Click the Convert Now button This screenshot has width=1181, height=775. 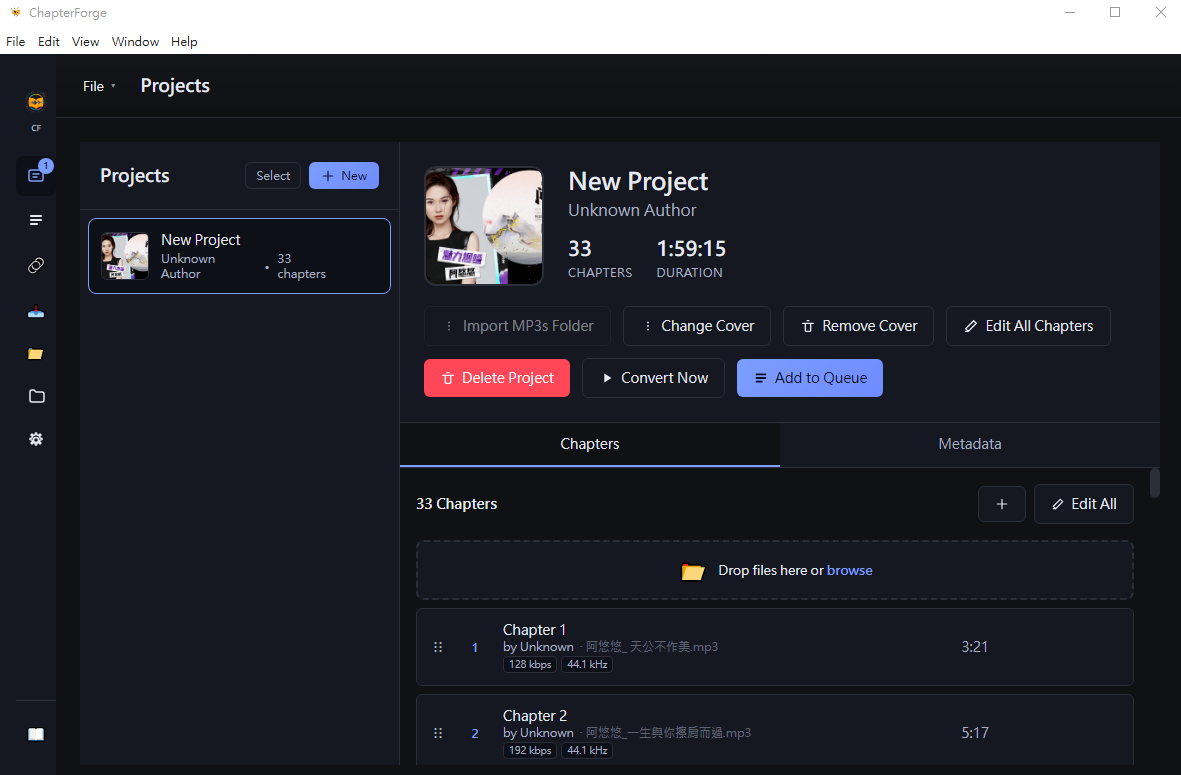653,378
